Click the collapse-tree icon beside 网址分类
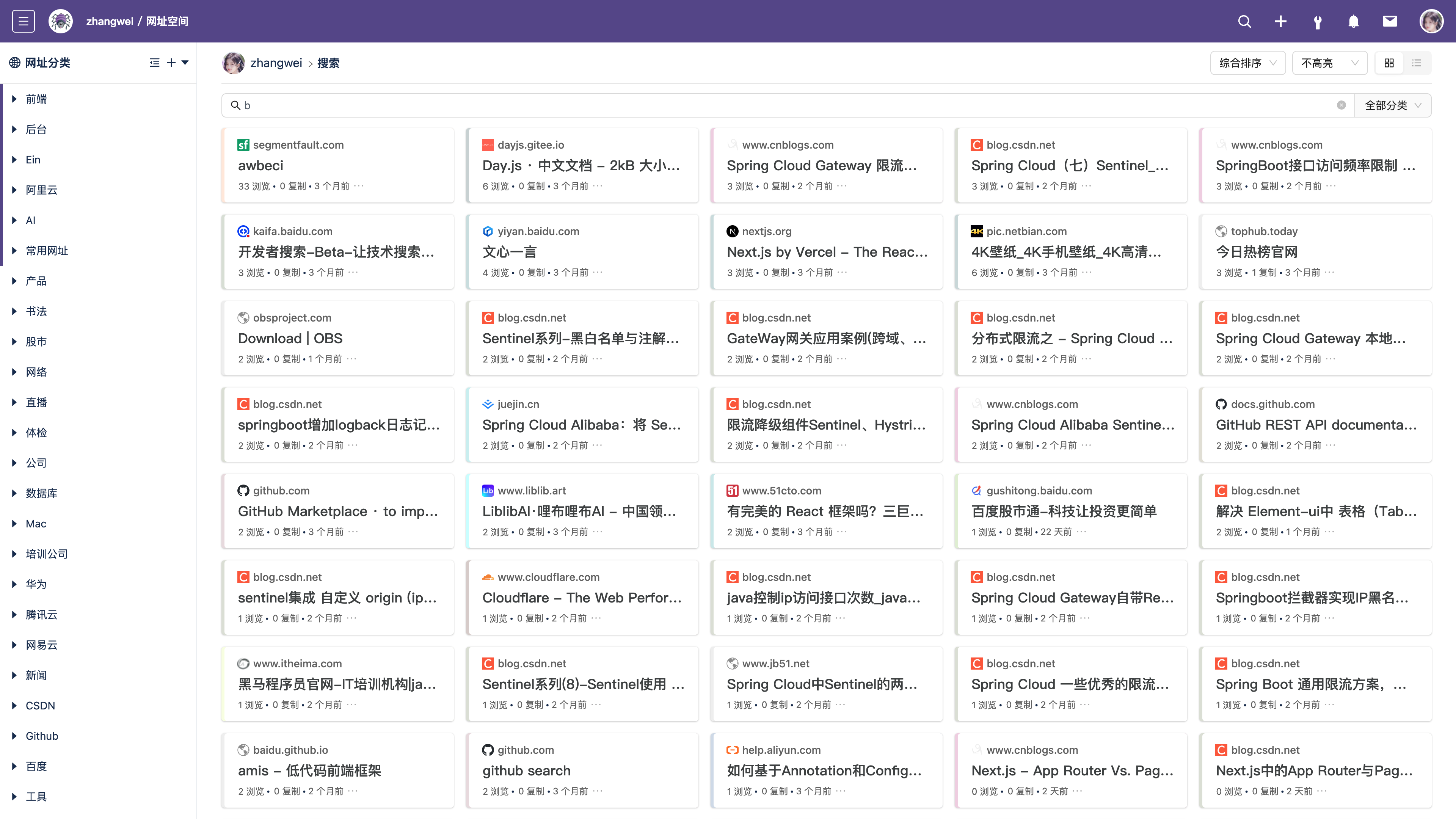The image size is (1456, 819). pos(154,63)
